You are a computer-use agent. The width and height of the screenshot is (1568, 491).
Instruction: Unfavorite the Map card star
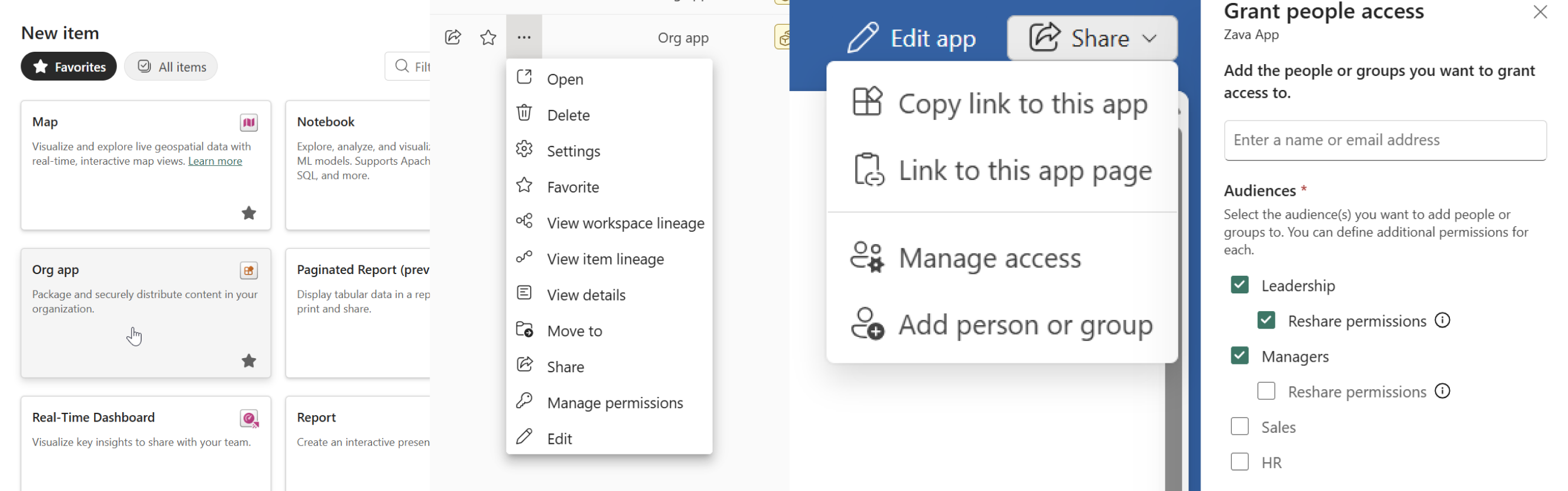tap(249, 213)
